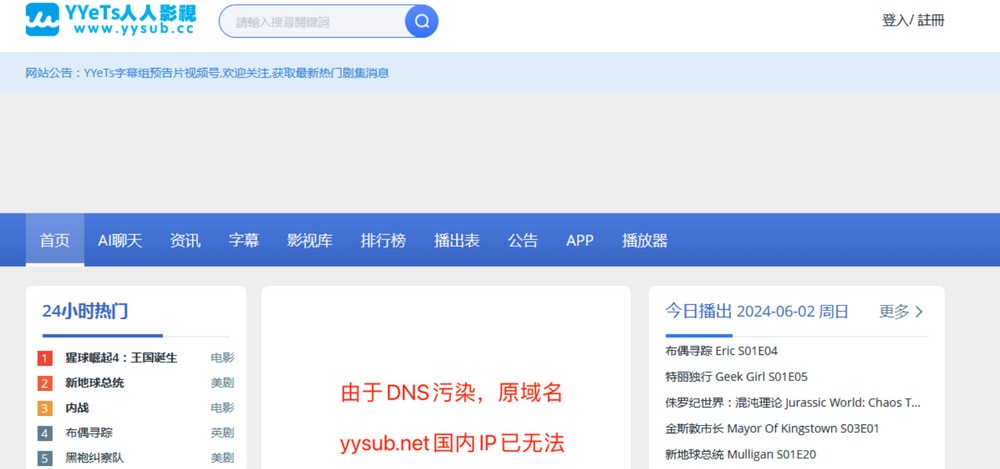The width and height of the screenshot is (1000, 469).
Task: Switch to the 影视库 library
Action: [x=310, y=240]
